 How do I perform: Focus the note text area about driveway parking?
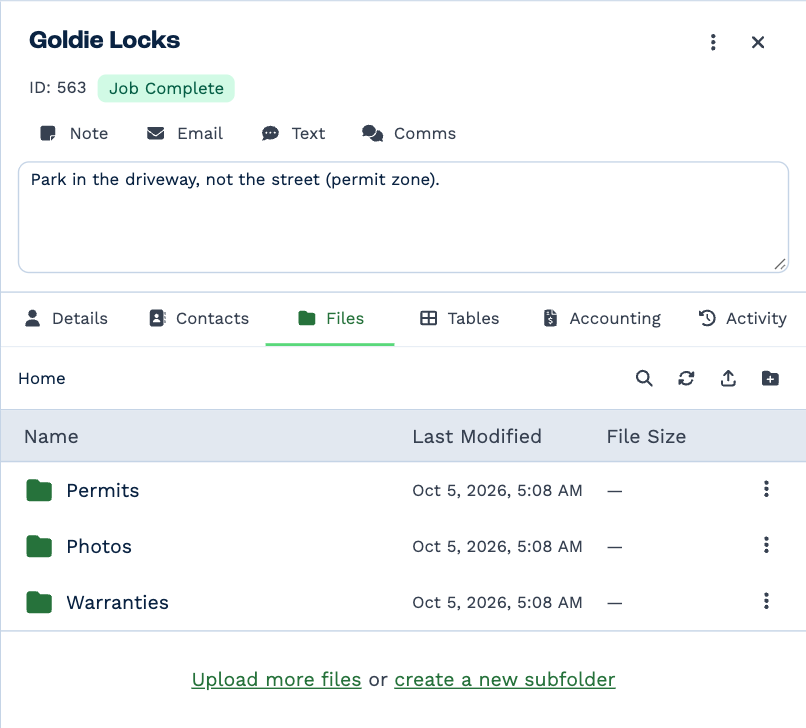(404, 217)
